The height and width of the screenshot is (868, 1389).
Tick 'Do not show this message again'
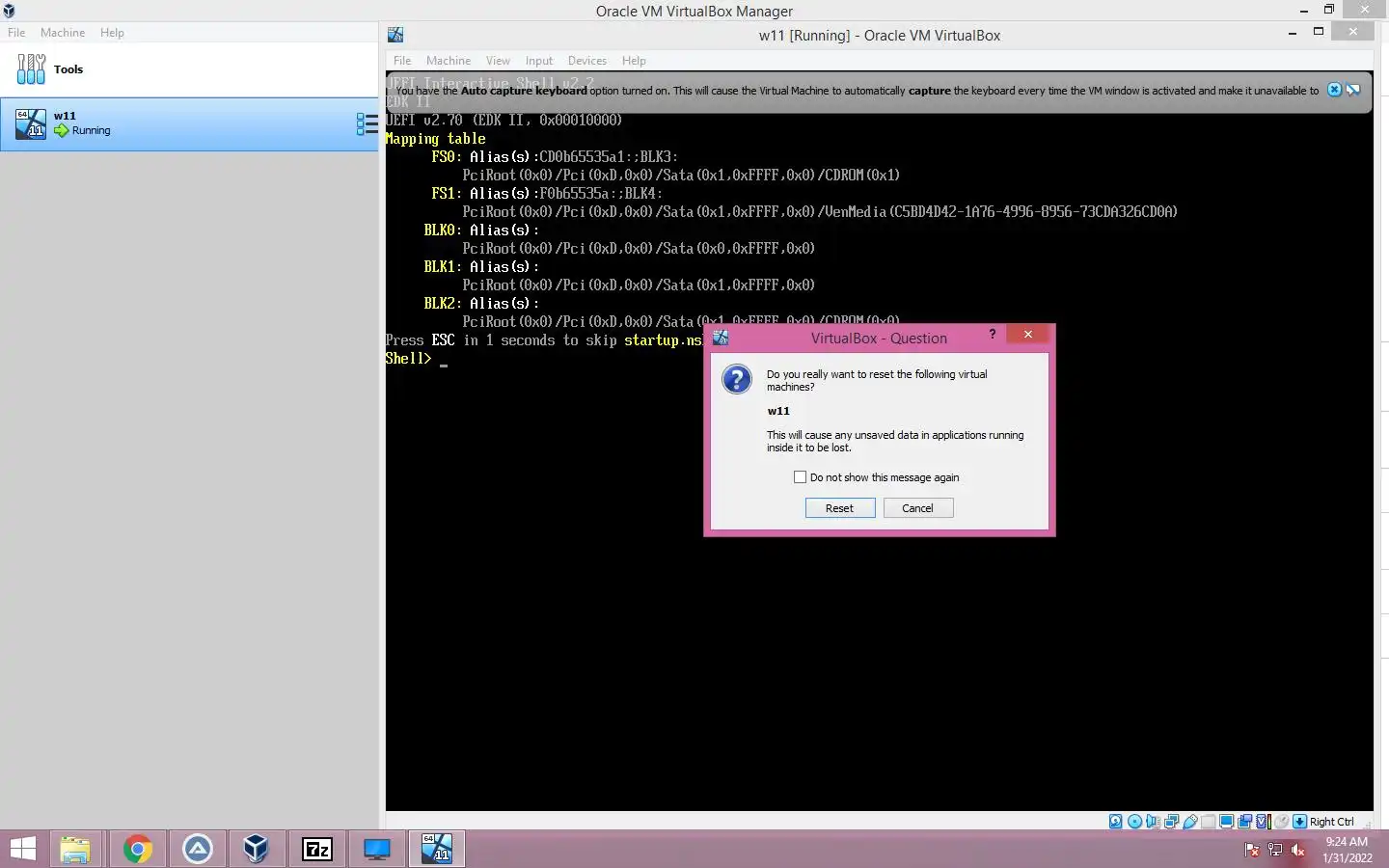point(800,477)
